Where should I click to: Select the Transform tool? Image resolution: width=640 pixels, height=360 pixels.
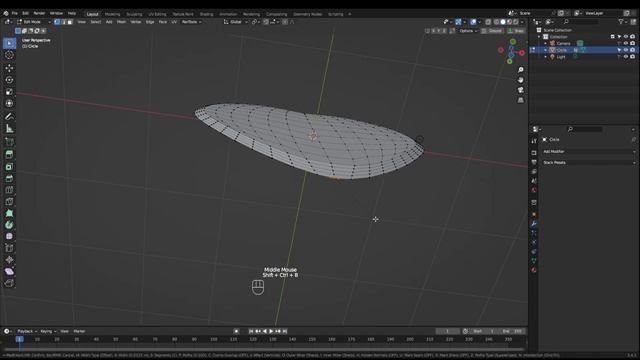click(x=9, y=104)
